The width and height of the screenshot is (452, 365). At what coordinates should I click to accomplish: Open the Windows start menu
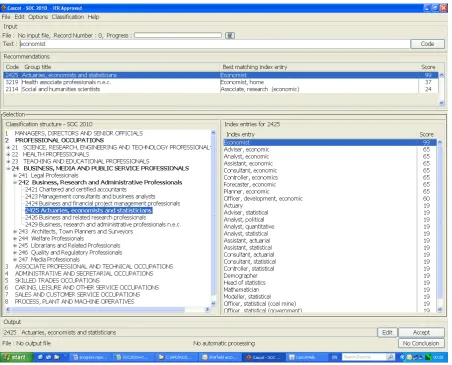click(x=16, y=357)
